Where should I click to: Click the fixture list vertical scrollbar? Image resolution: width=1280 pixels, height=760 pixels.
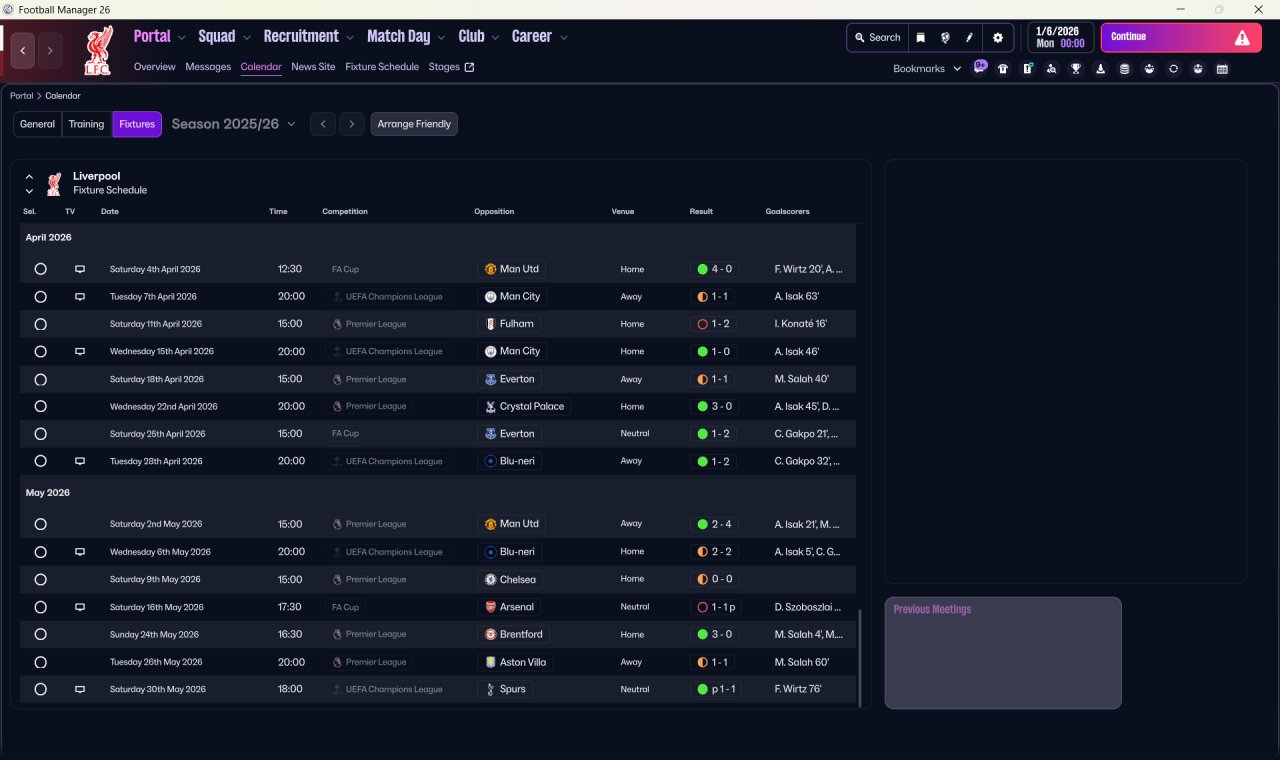[x=859, y=657]
